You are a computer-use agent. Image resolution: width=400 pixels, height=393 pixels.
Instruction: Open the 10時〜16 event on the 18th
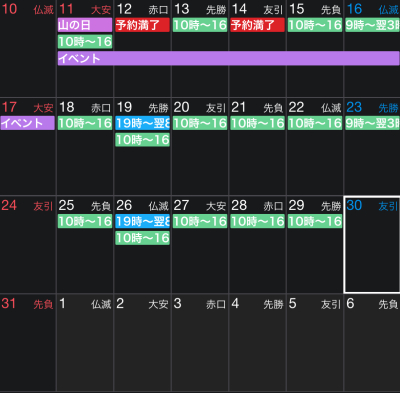point(85,123)
